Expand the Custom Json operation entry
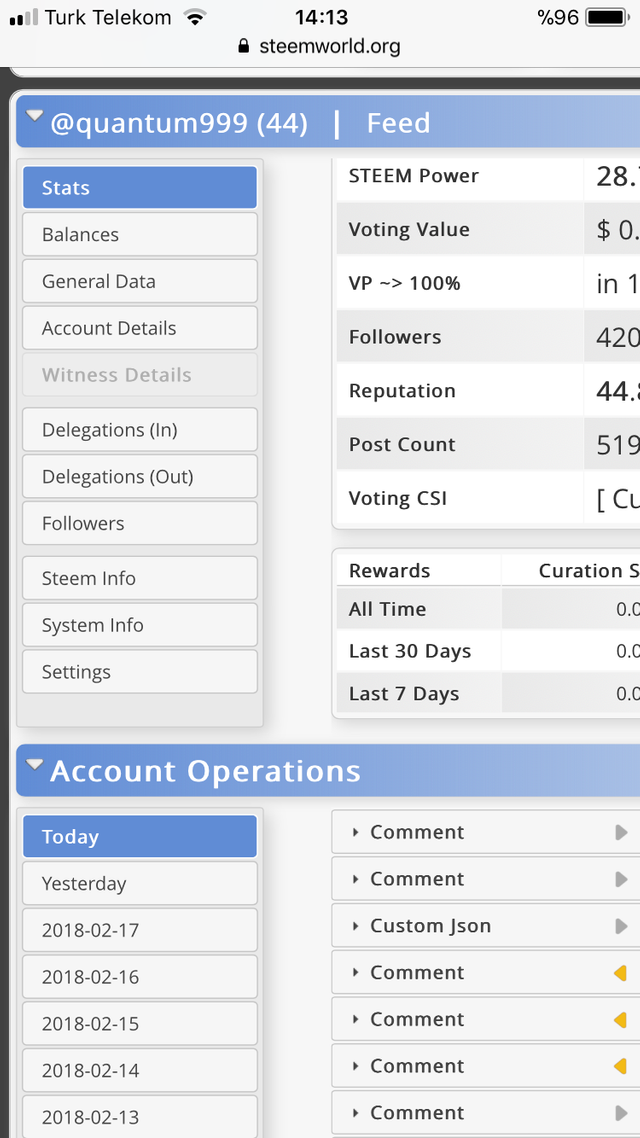The height and width of the screenshot is (1138, 640). 430,926
